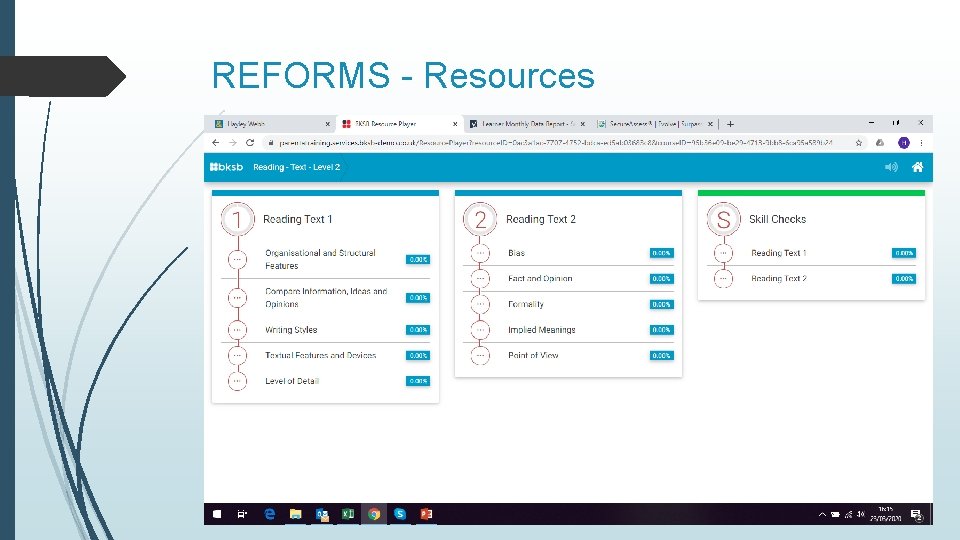Launch Edge from the taskbar
This screenshot has width=960, height=540.
click(269, 514)
